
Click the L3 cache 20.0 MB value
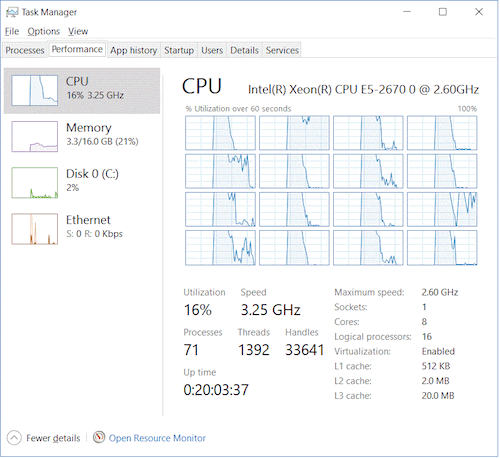438,396
